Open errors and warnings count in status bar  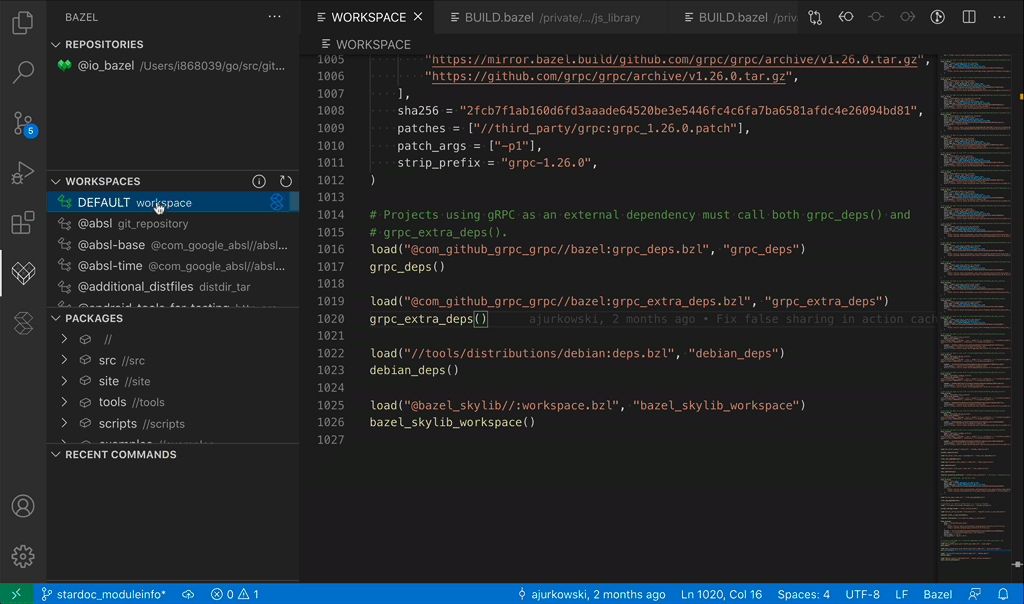tap(234, 594)
